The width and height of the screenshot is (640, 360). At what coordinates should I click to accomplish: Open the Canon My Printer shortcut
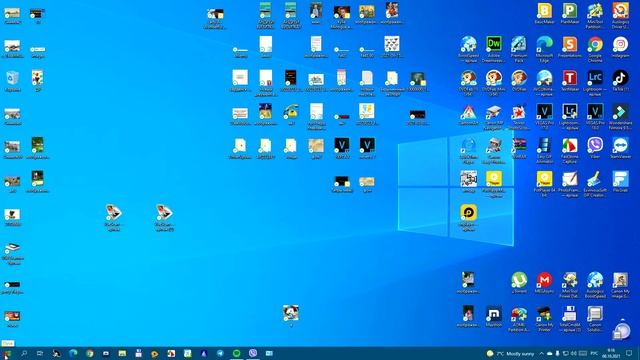(x=544, y=318)
